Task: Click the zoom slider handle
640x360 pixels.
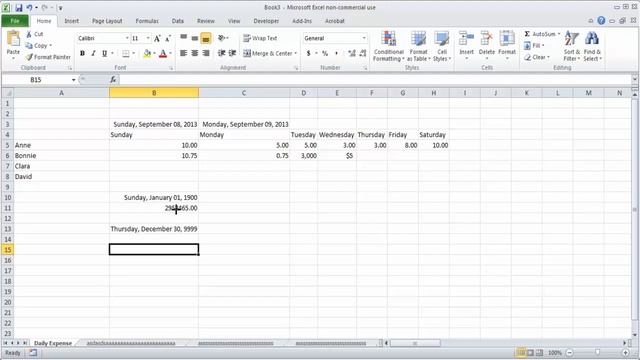Action: (x=598, y=352)
